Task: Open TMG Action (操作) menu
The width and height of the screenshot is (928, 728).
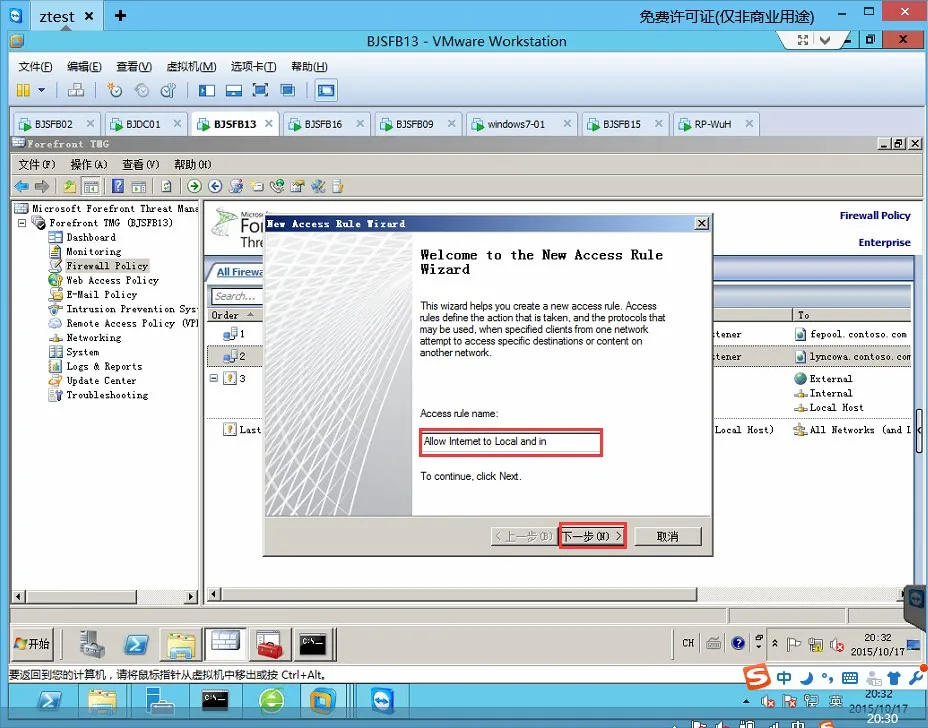Action: (89, 164)
